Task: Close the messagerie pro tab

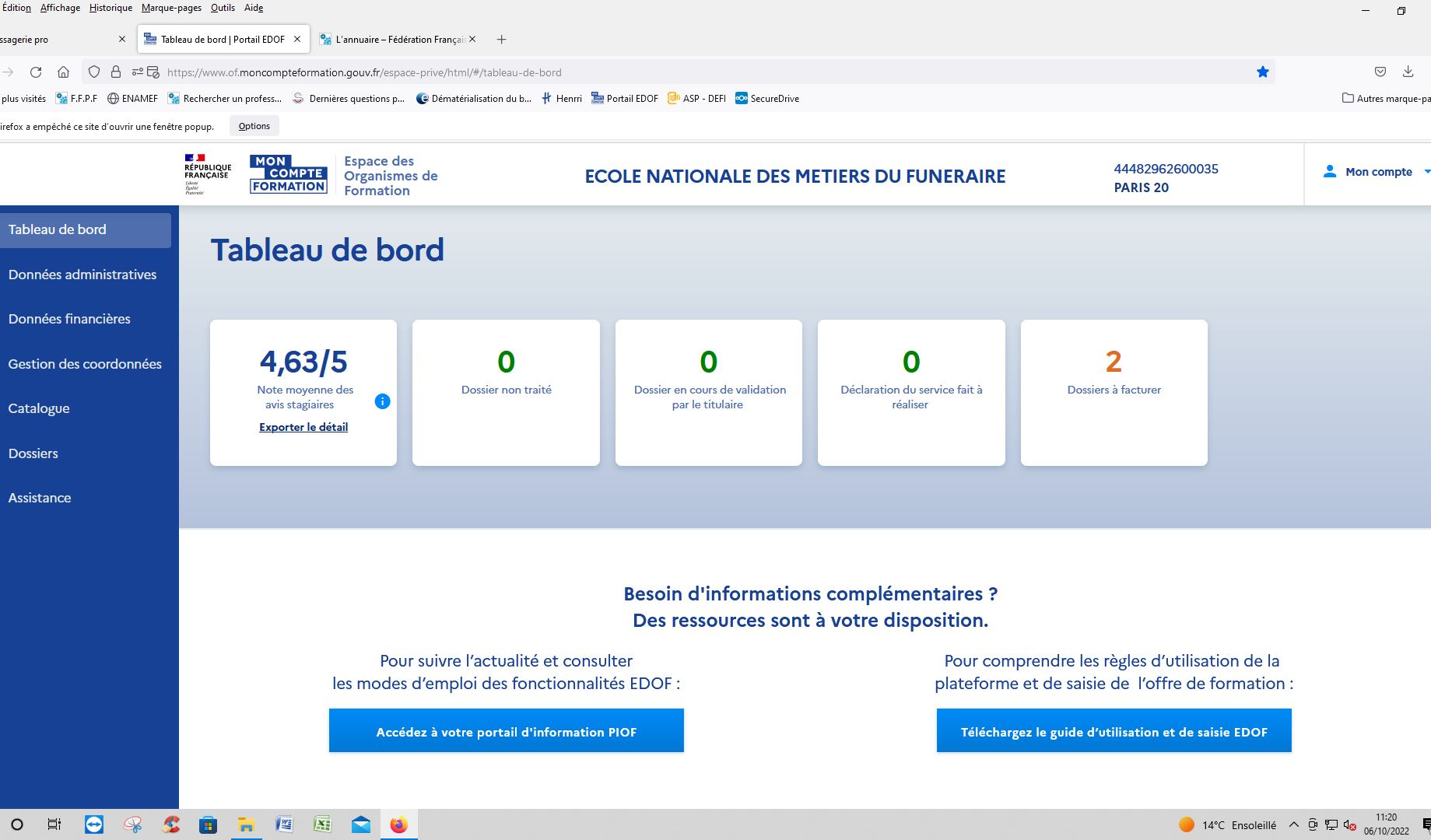Action: [x=121, y=39]
